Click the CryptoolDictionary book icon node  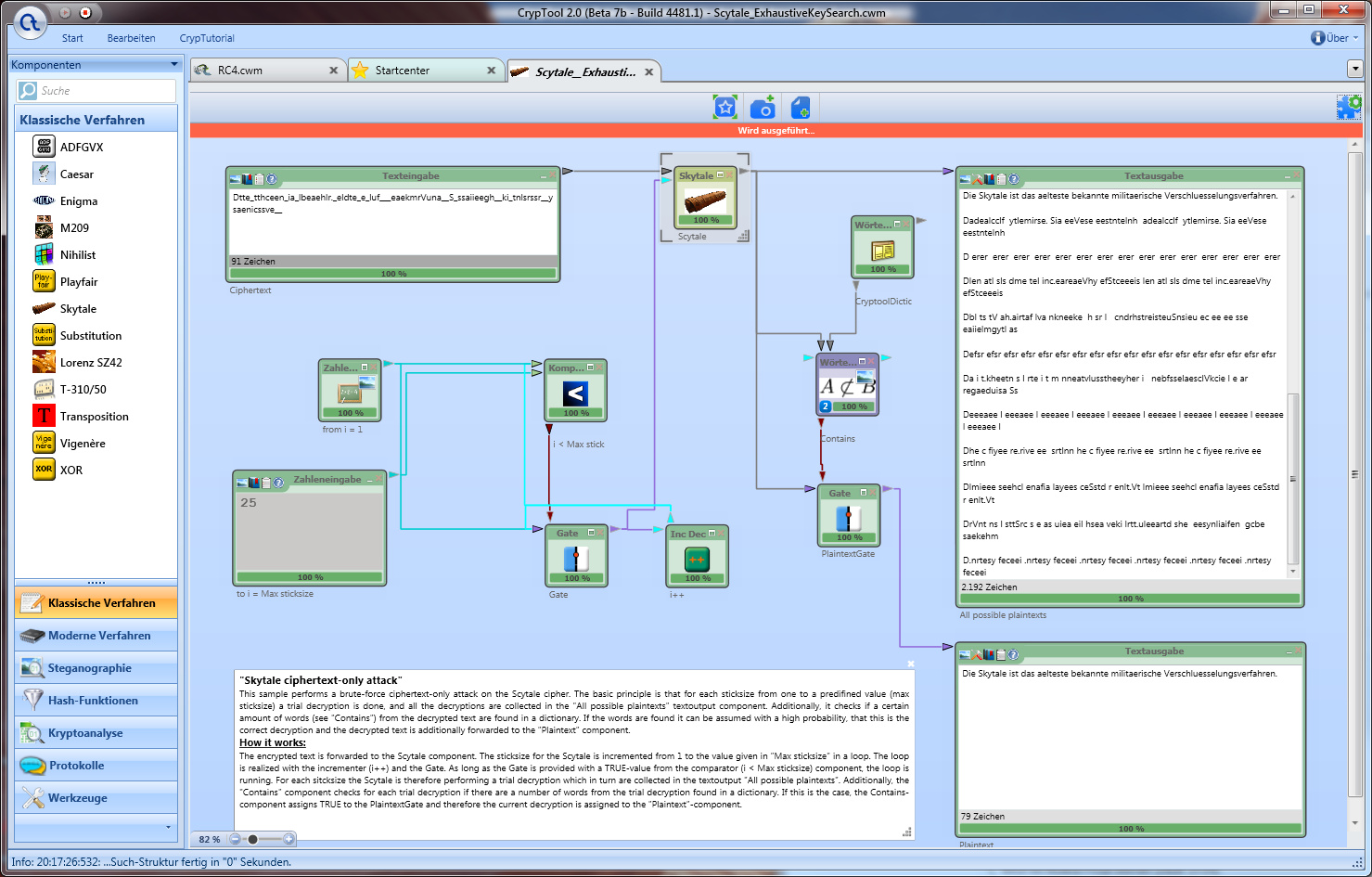(x=882, y=250)
